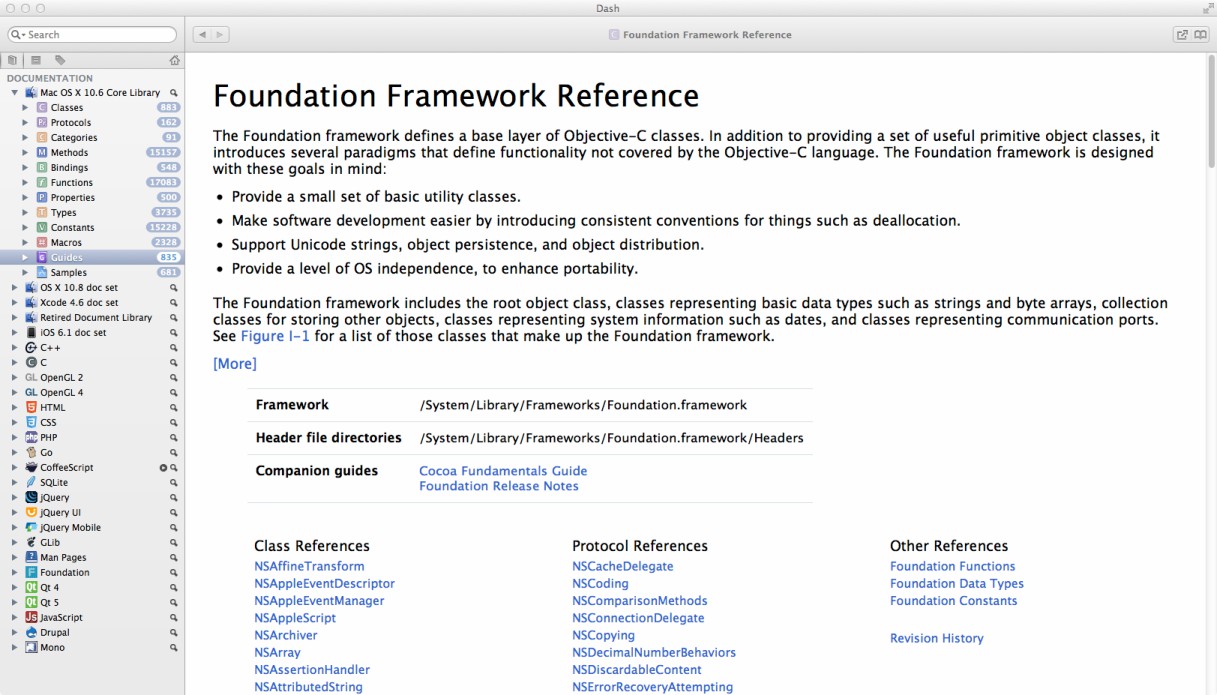Click the magnifier beside Mono docset
Viewport: 1217px width, 695px height.
173,648
